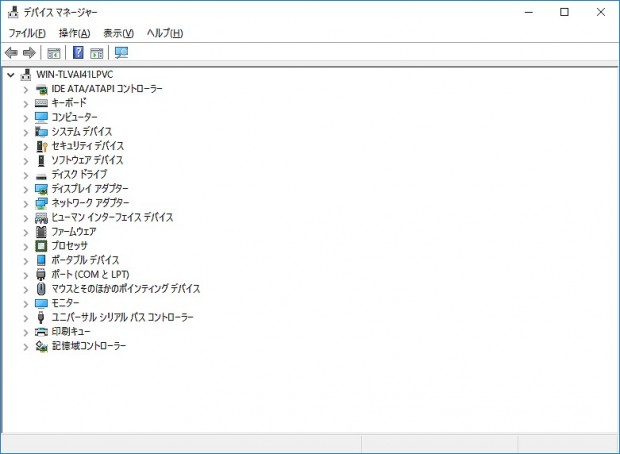The width and height of the screenshot is (620, 454).
Task: Expand IDE ATA/ATAPI コントローラー category
Action: [26, 90]
